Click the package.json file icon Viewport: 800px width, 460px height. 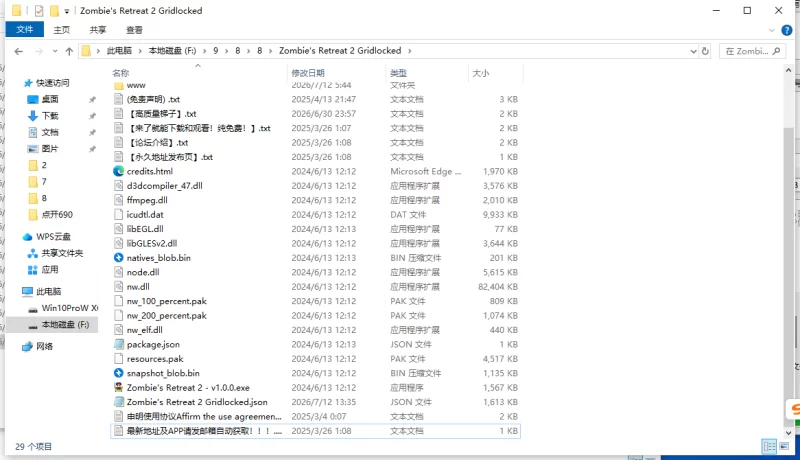click(x=118, y=344)
